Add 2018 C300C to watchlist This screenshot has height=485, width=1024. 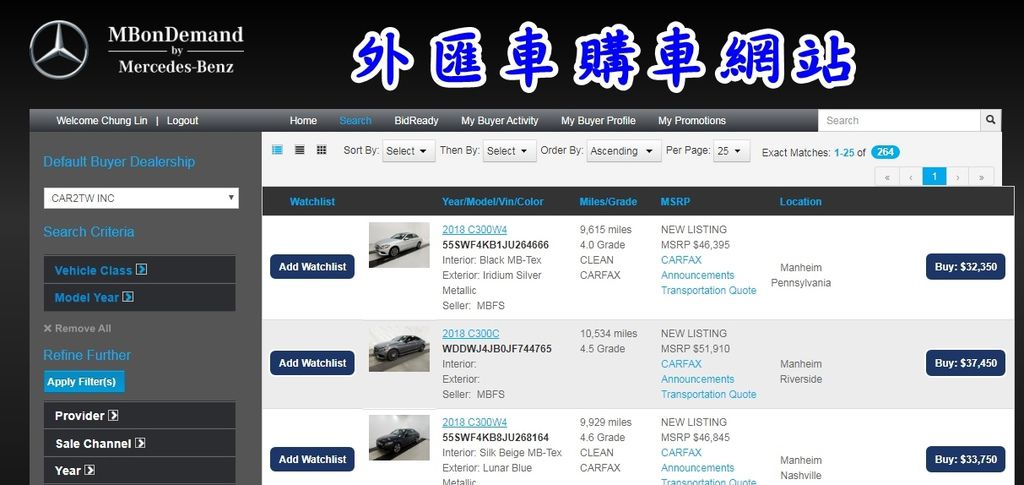312,363
